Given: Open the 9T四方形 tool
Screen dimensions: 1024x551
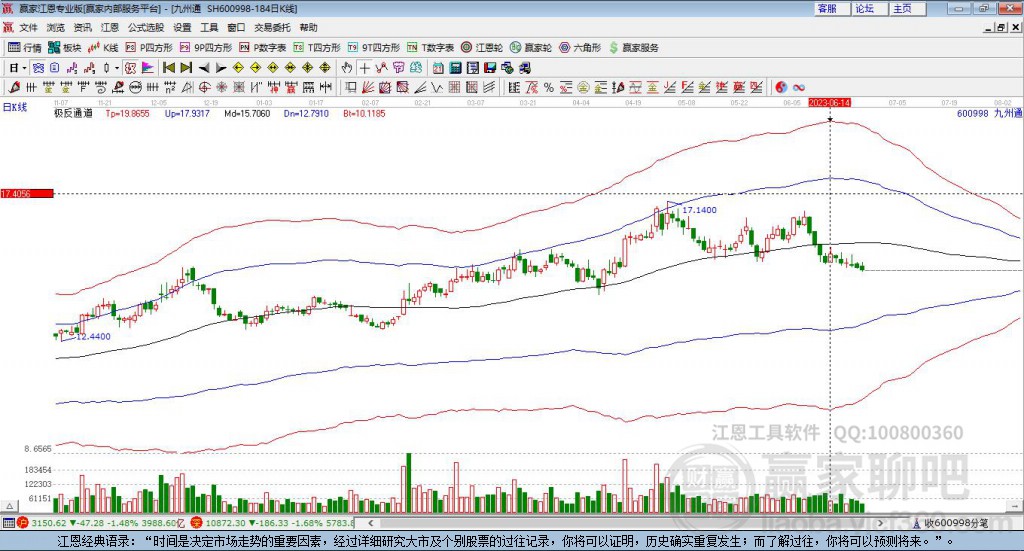Looking at the screenshot, I should point(374,48).
